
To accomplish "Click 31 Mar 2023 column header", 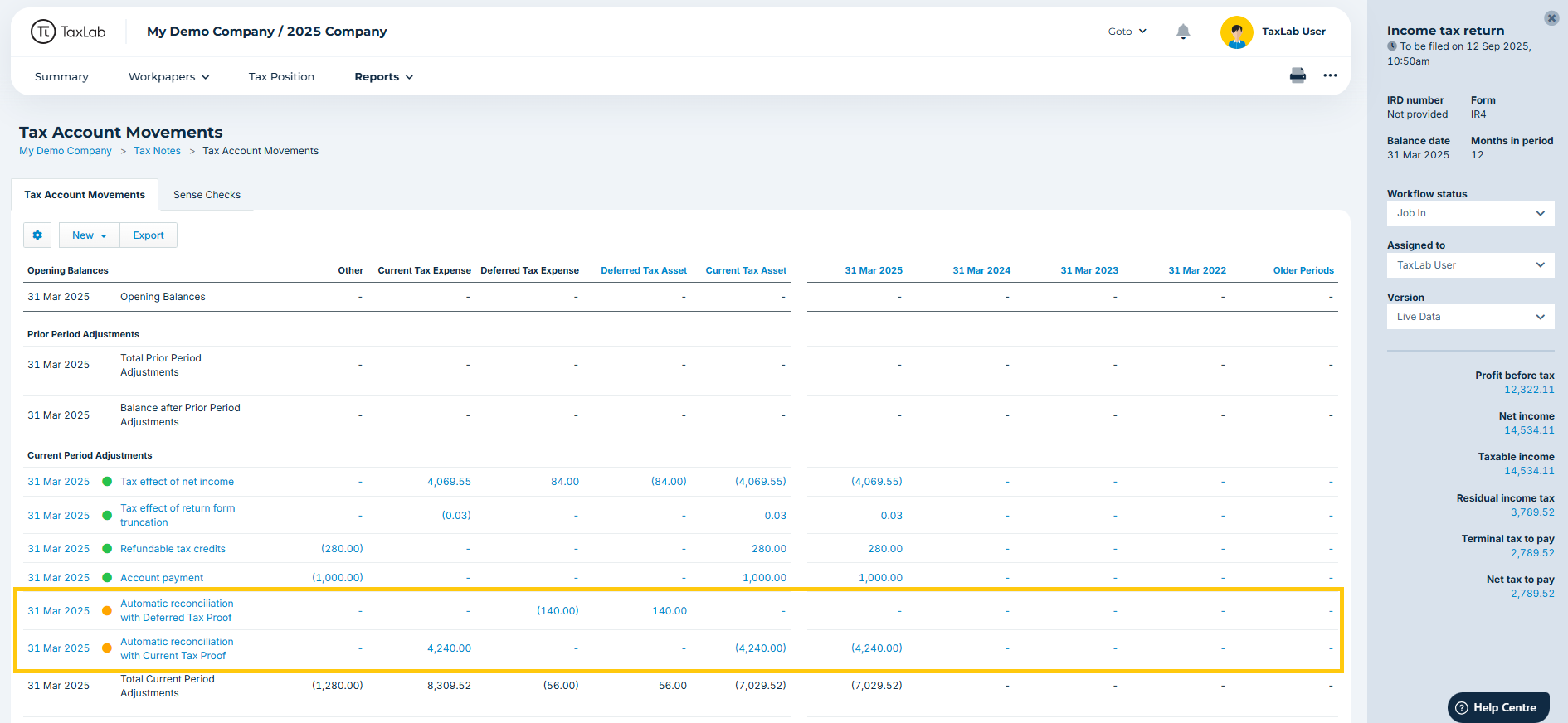I will tap(1089, 270).
